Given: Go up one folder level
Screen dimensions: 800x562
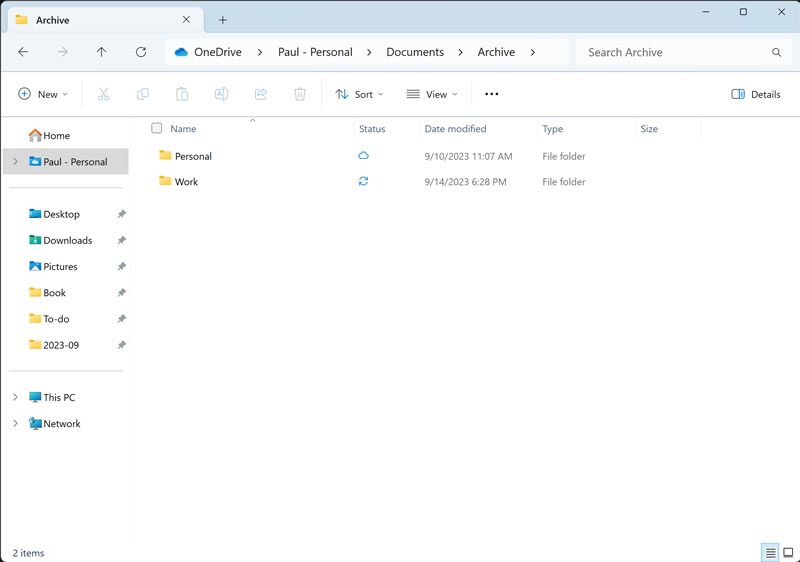Looking at the screenshot, I should (x=101, y=52).
